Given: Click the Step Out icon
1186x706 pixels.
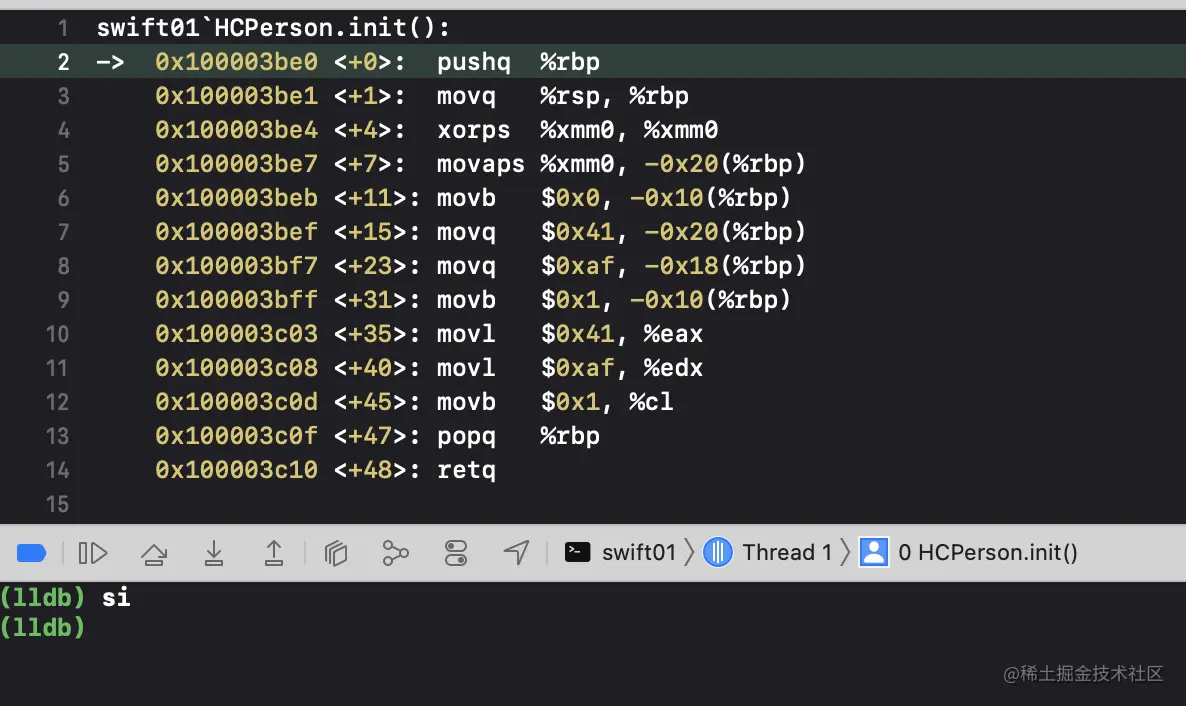Looking at the screenshot, I should [274, 552].
